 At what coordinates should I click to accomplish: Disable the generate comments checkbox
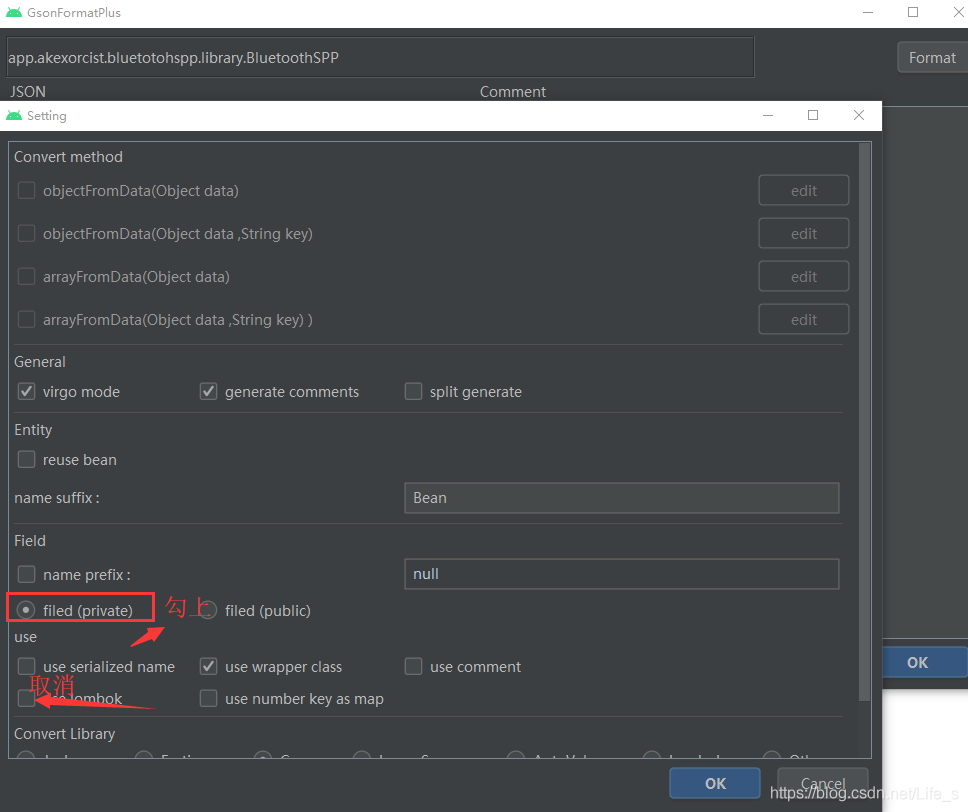click(208, 391)
